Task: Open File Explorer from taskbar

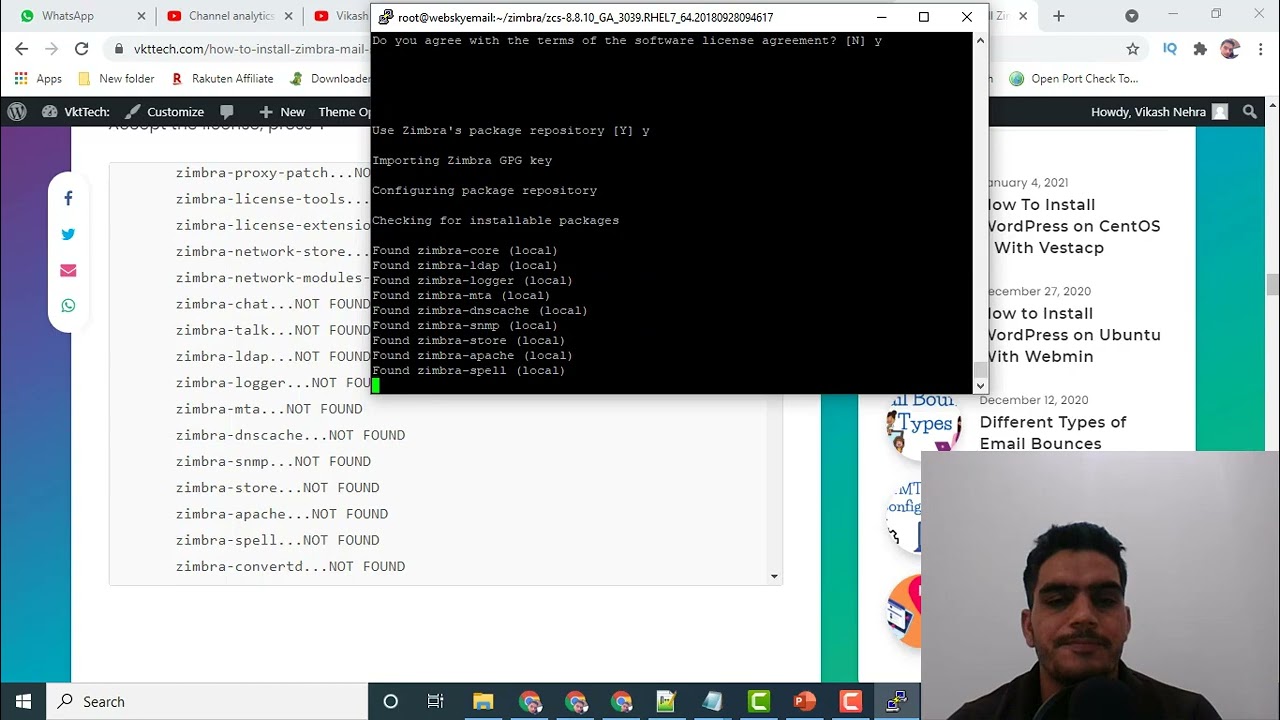Action: [483, 701]
